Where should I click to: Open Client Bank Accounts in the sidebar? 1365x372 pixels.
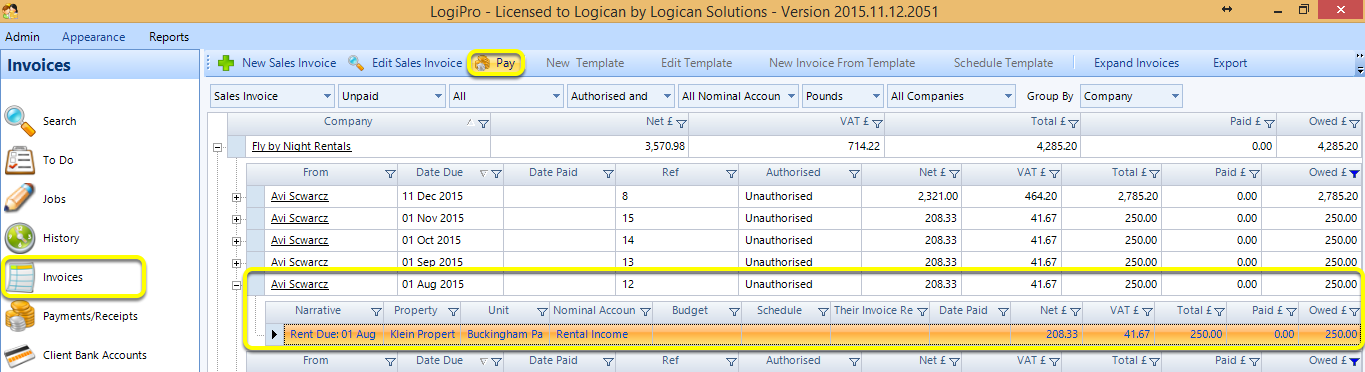tap(75, 355)
